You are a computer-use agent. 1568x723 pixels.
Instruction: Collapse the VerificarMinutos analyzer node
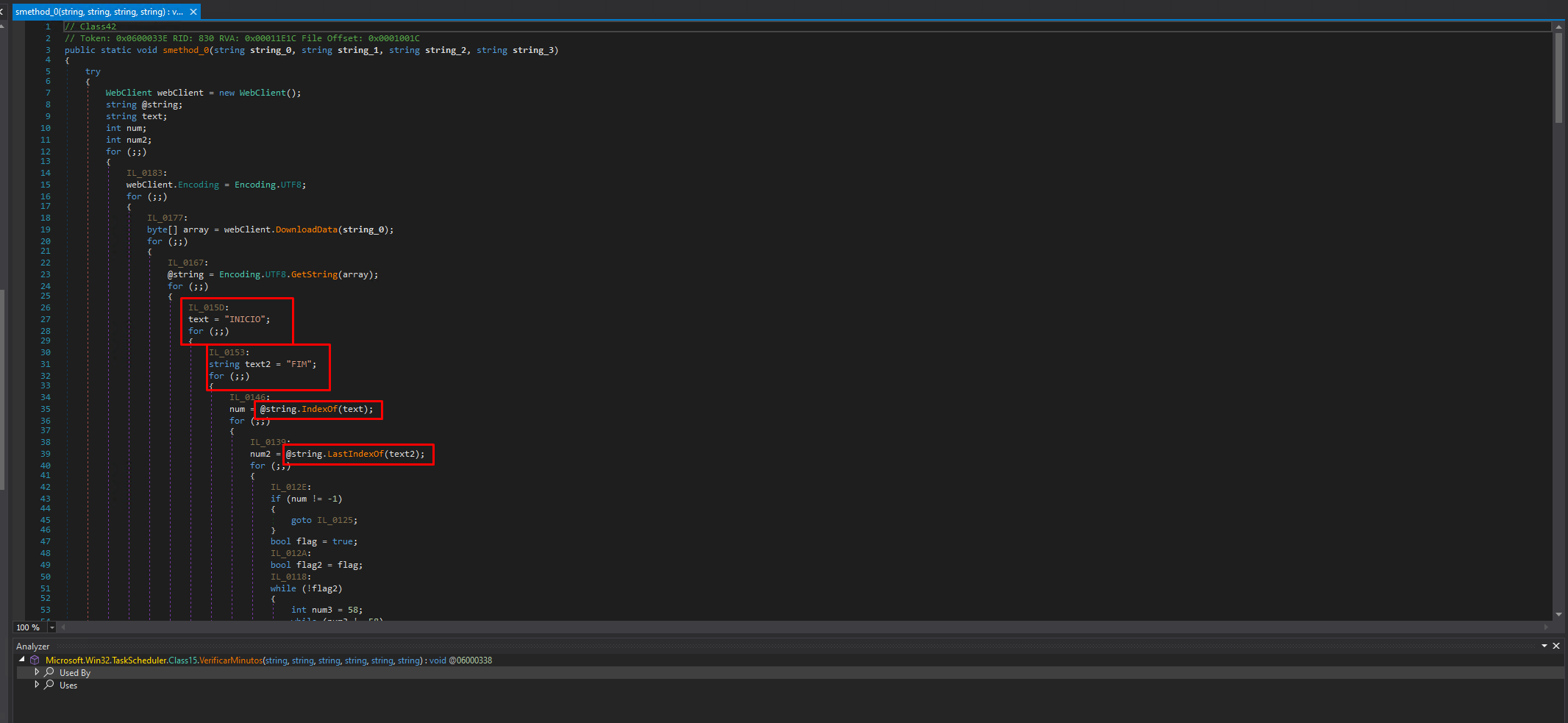(x=22, y=660)
